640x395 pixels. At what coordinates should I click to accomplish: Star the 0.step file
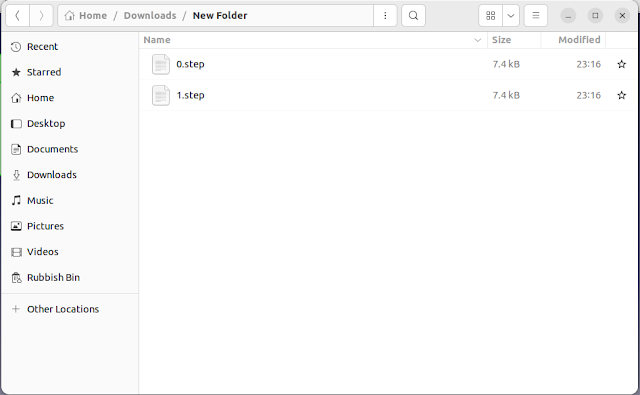(x=621, y=64)
